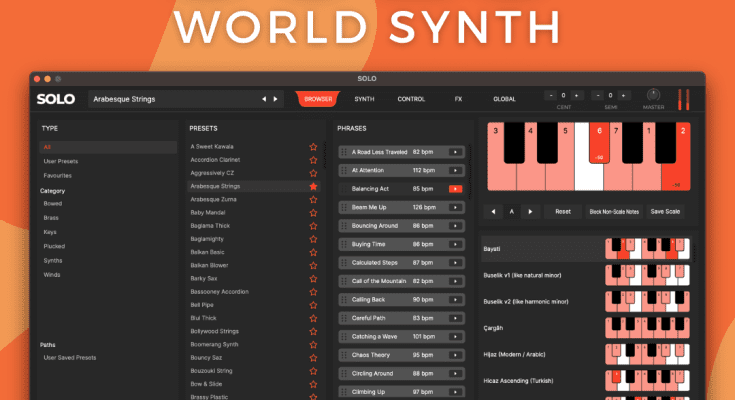Play the At Attention phrase
735x400 pixels.
coord(456,170)
